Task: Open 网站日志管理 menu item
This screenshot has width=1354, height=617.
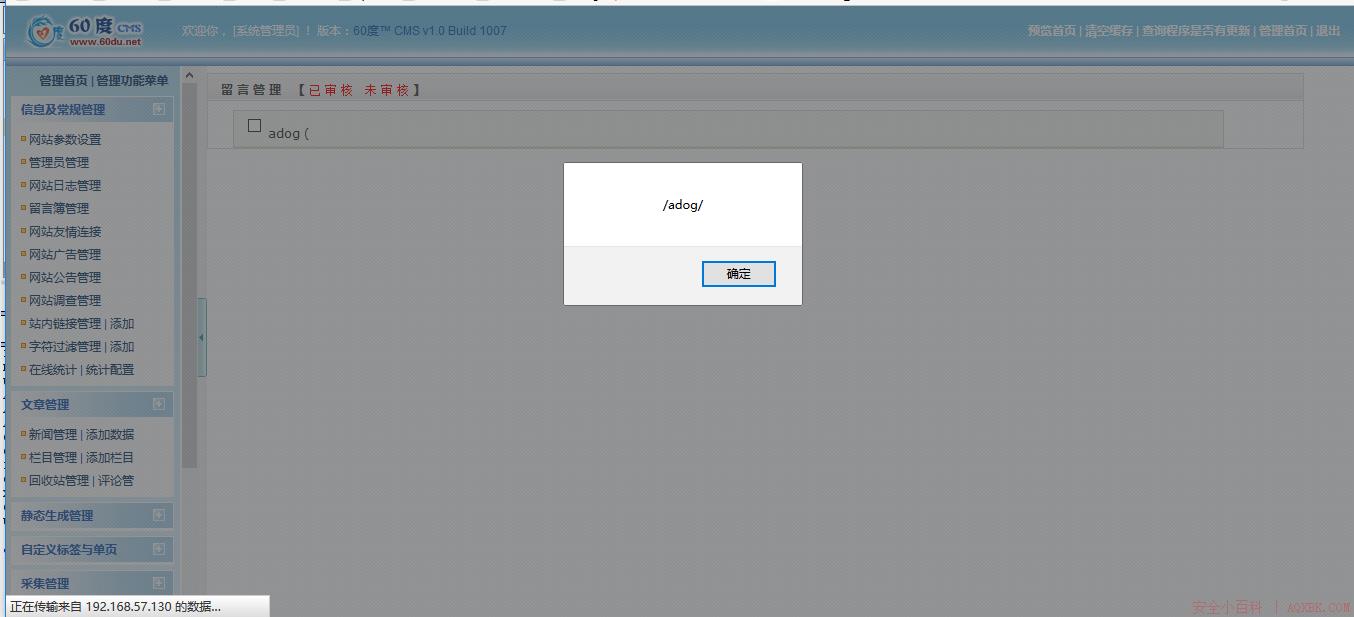Action: pos(65,185)
